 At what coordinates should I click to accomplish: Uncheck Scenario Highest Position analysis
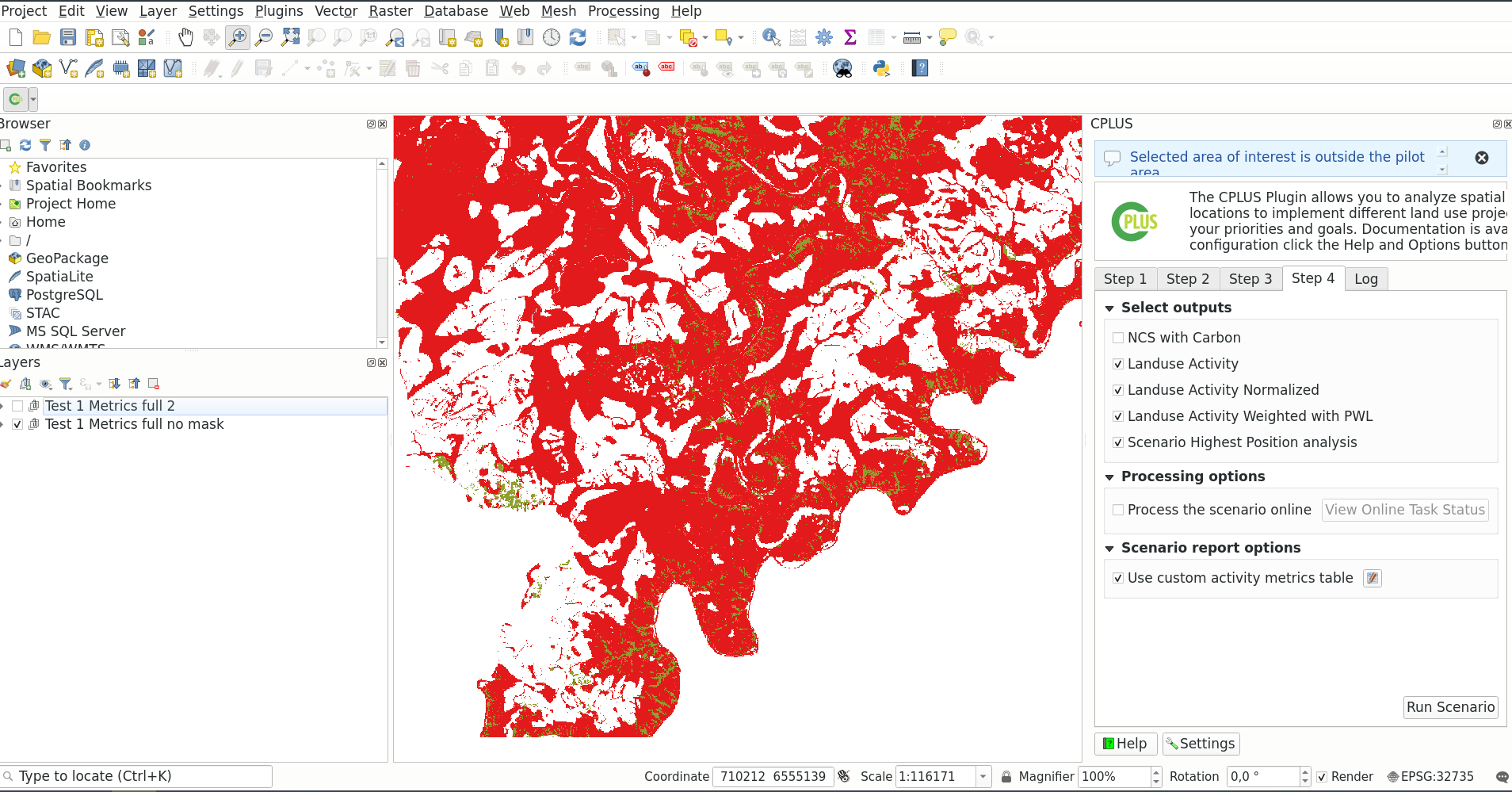(1118, 442)
